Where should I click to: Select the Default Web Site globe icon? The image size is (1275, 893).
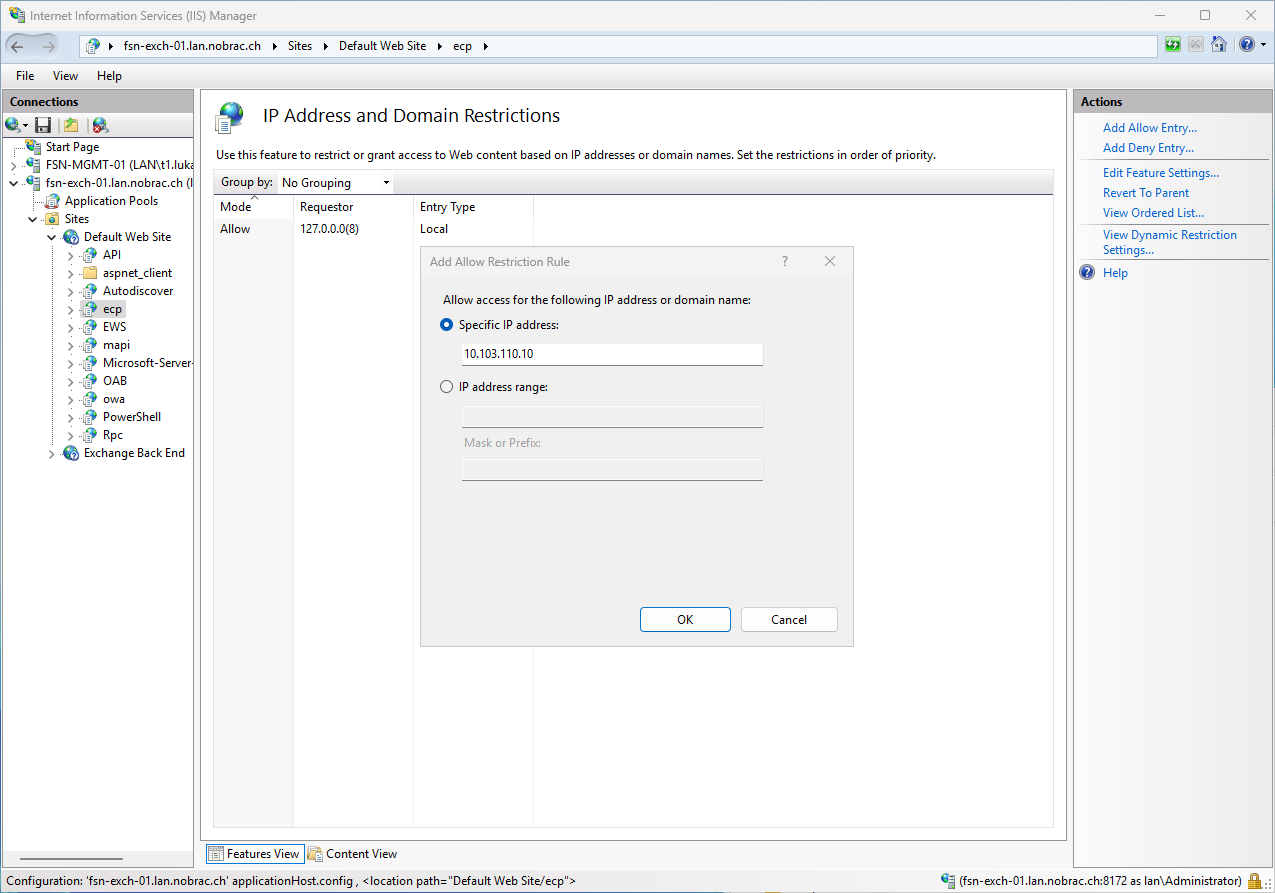click(71, 237)
